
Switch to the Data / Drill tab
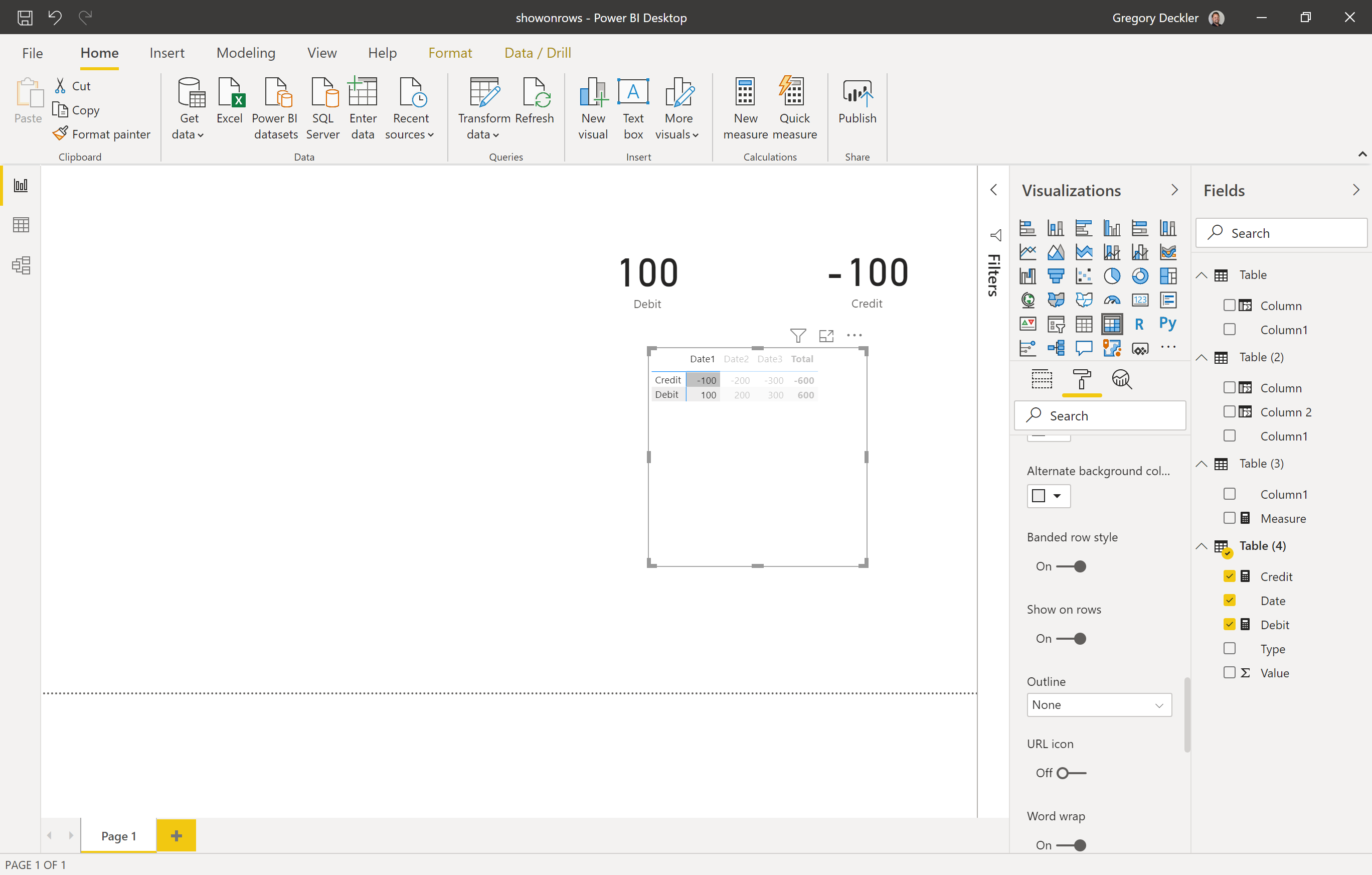537,53
